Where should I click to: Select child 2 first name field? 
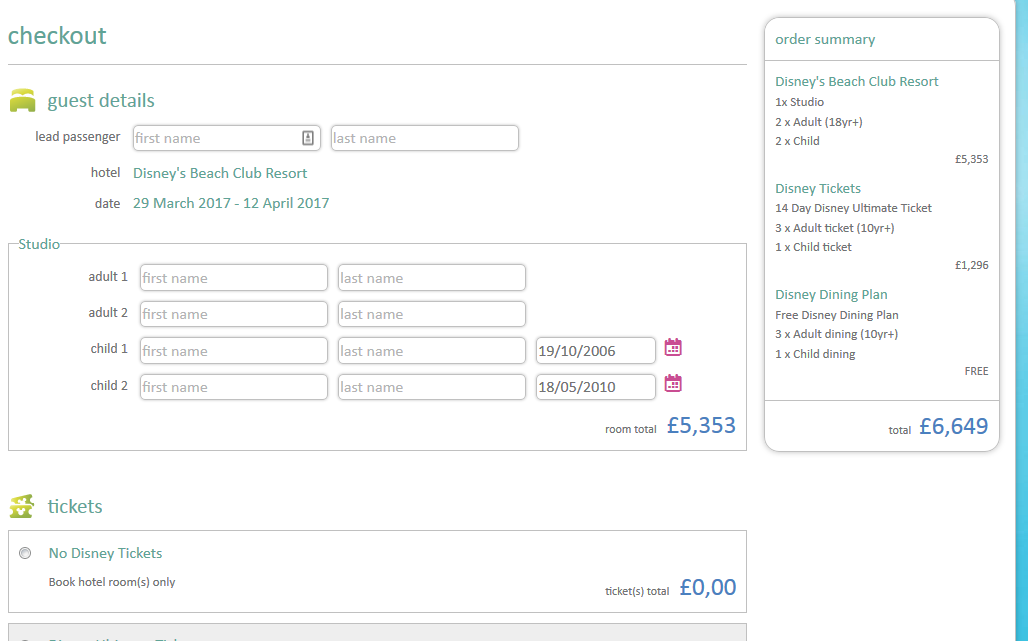pos(233,387)
